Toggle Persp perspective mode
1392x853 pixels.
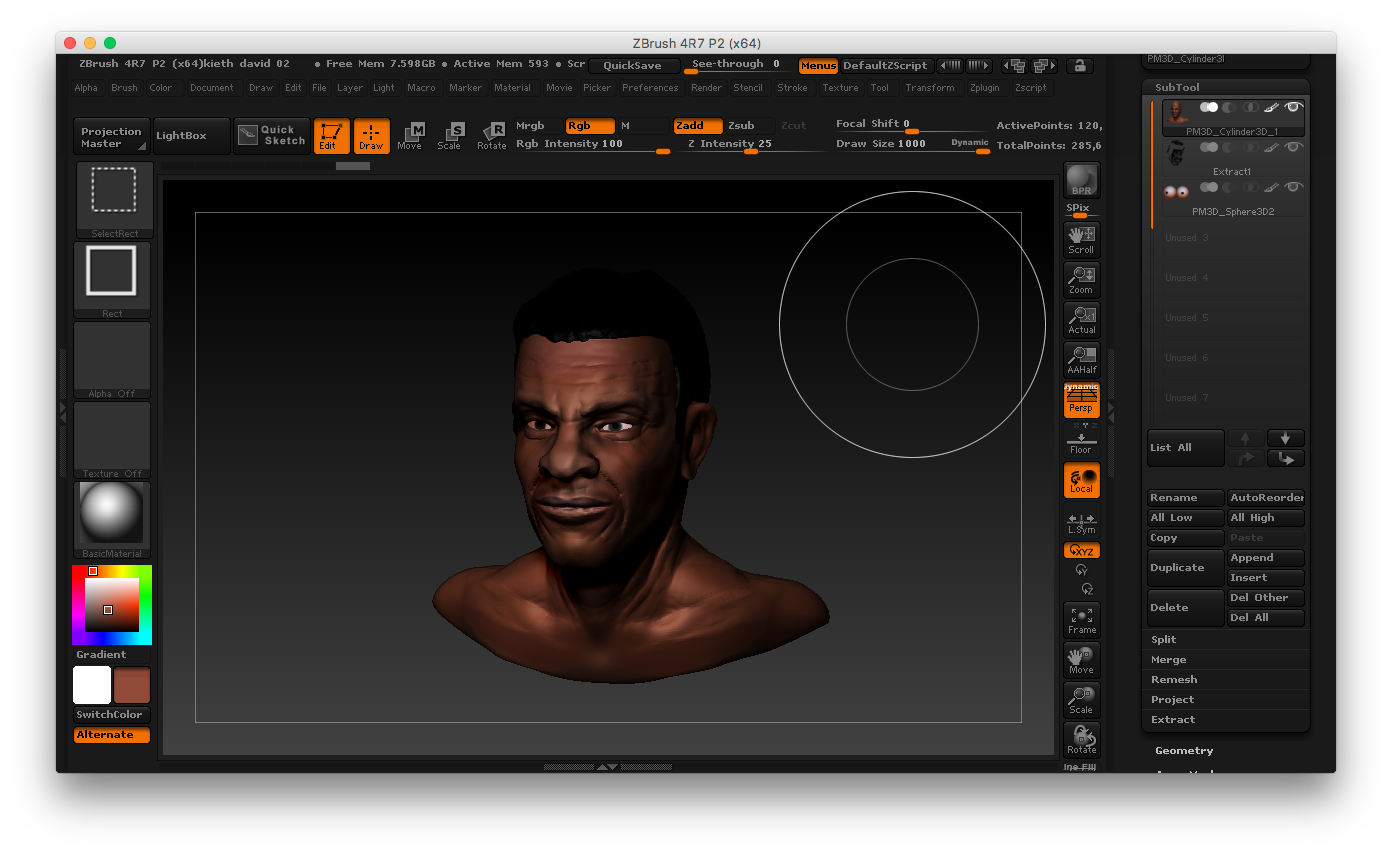(x=1081, y=399)
